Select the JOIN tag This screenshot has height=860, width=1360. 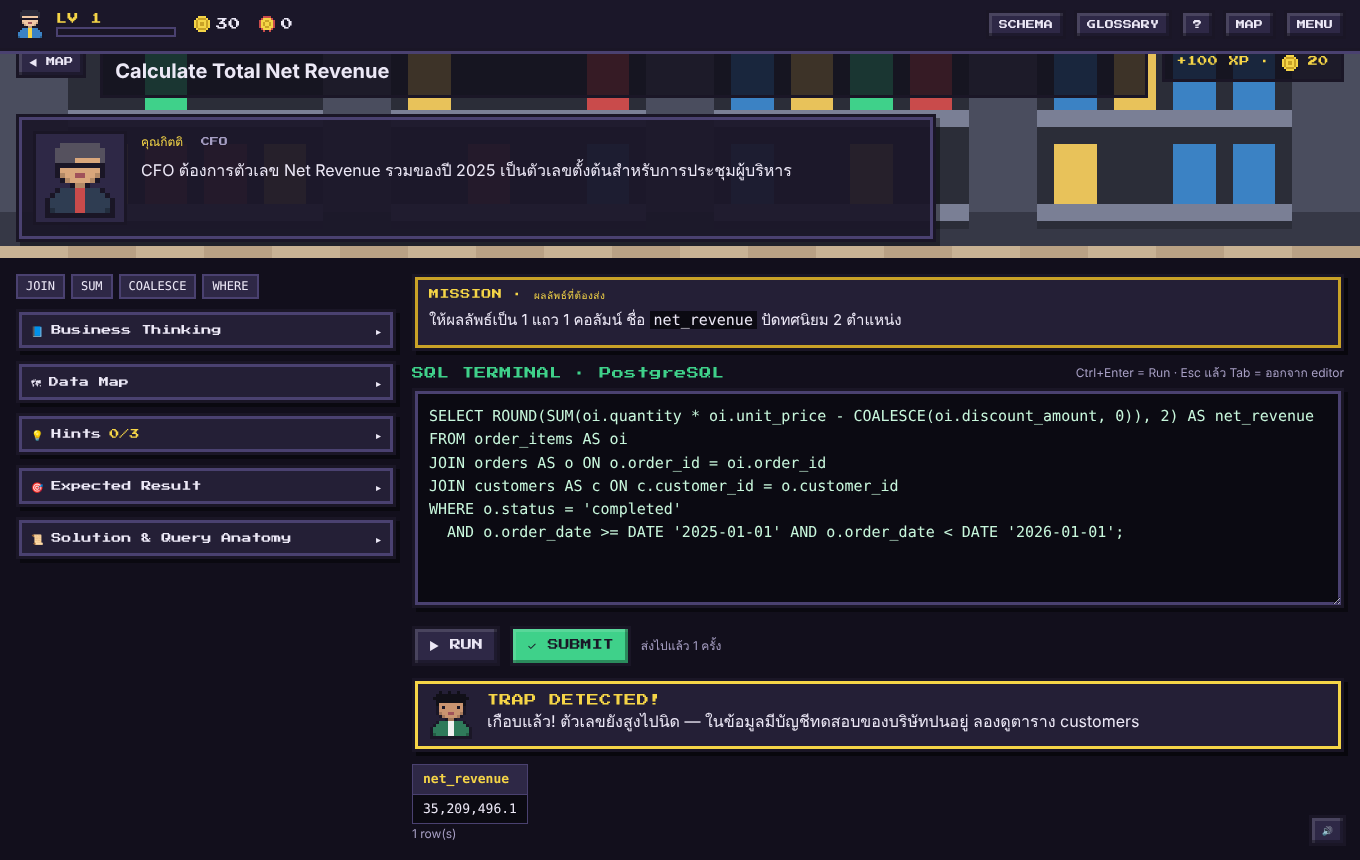pyautogui.click(x=41, y=286)
